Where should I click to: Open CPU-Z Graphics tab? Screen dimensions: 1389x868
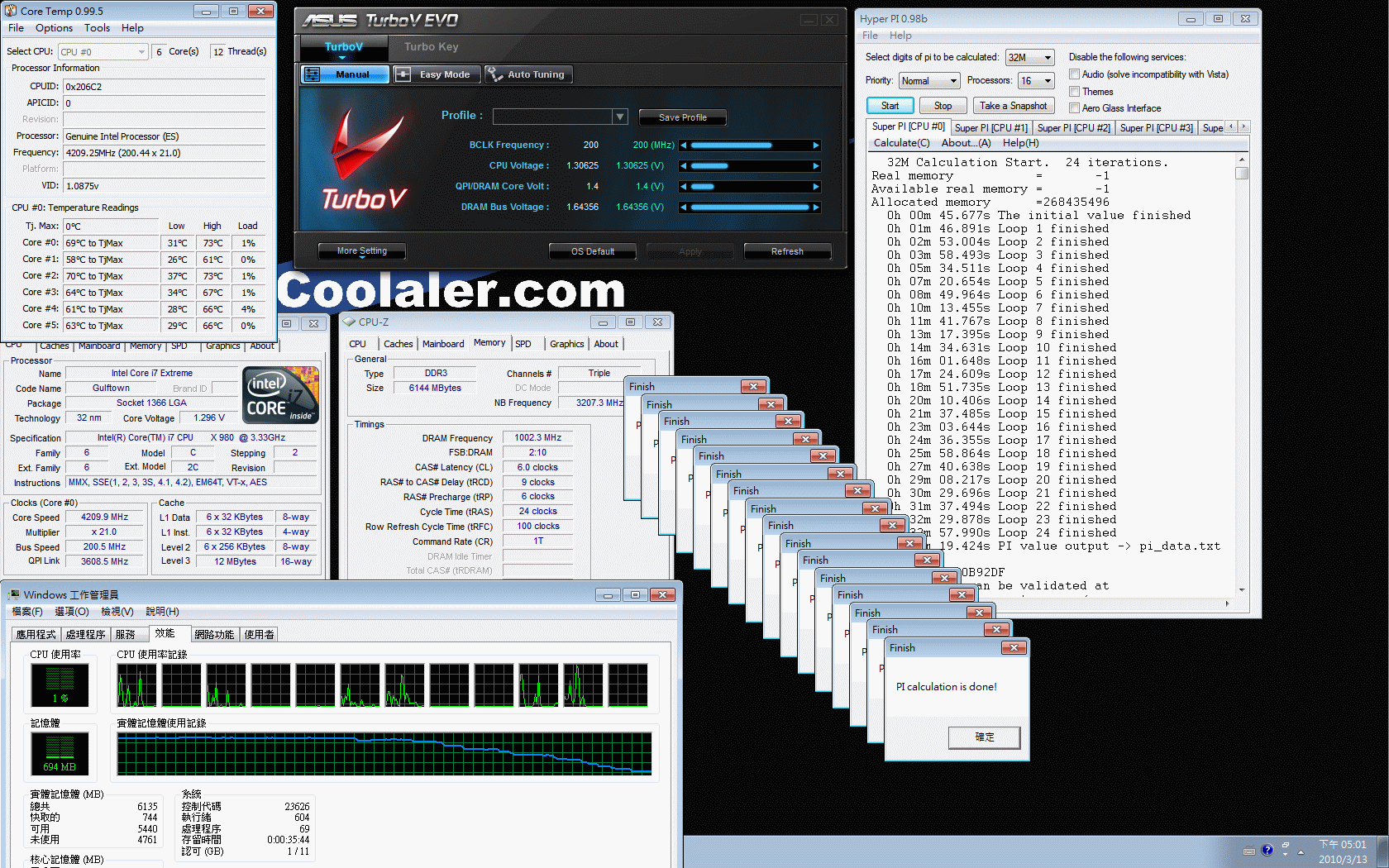(566, 344)
